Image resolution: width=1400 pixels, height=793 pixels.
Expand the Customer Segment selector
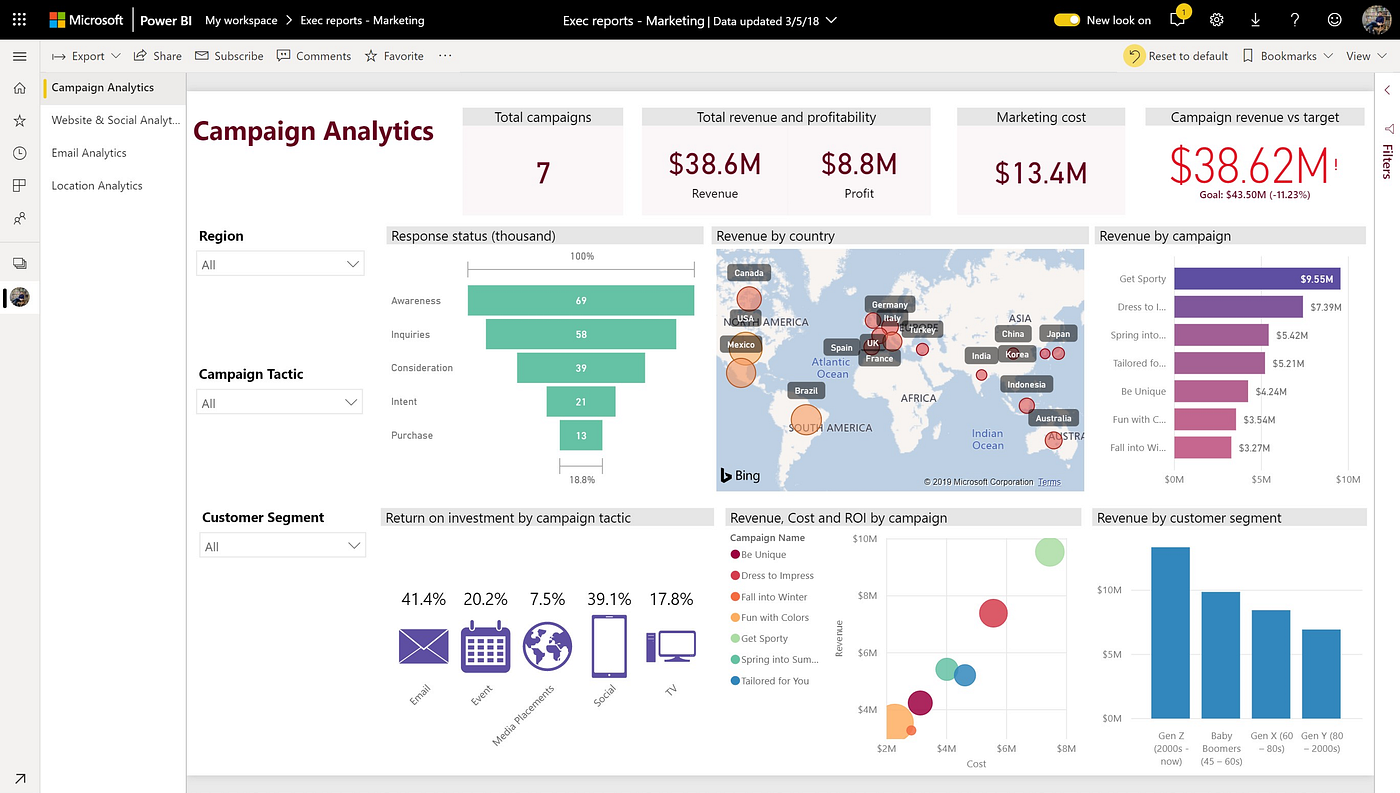tap(282, 544)
